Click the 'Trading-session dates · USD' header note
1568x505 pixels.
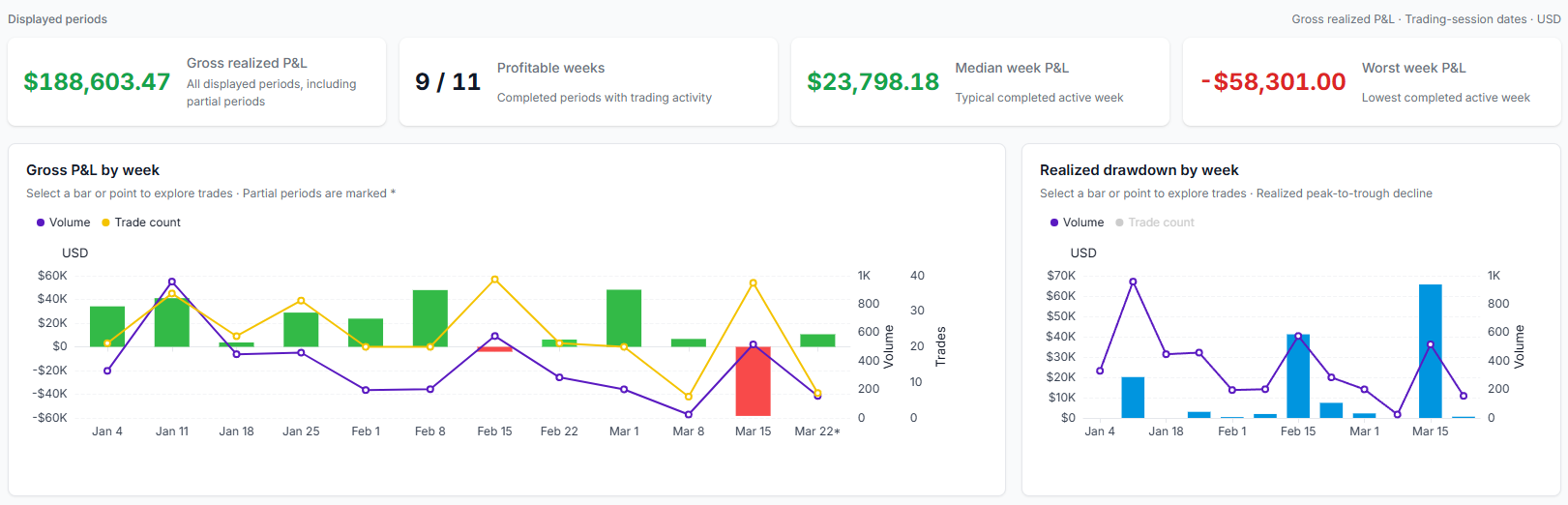coord(1482,19)
